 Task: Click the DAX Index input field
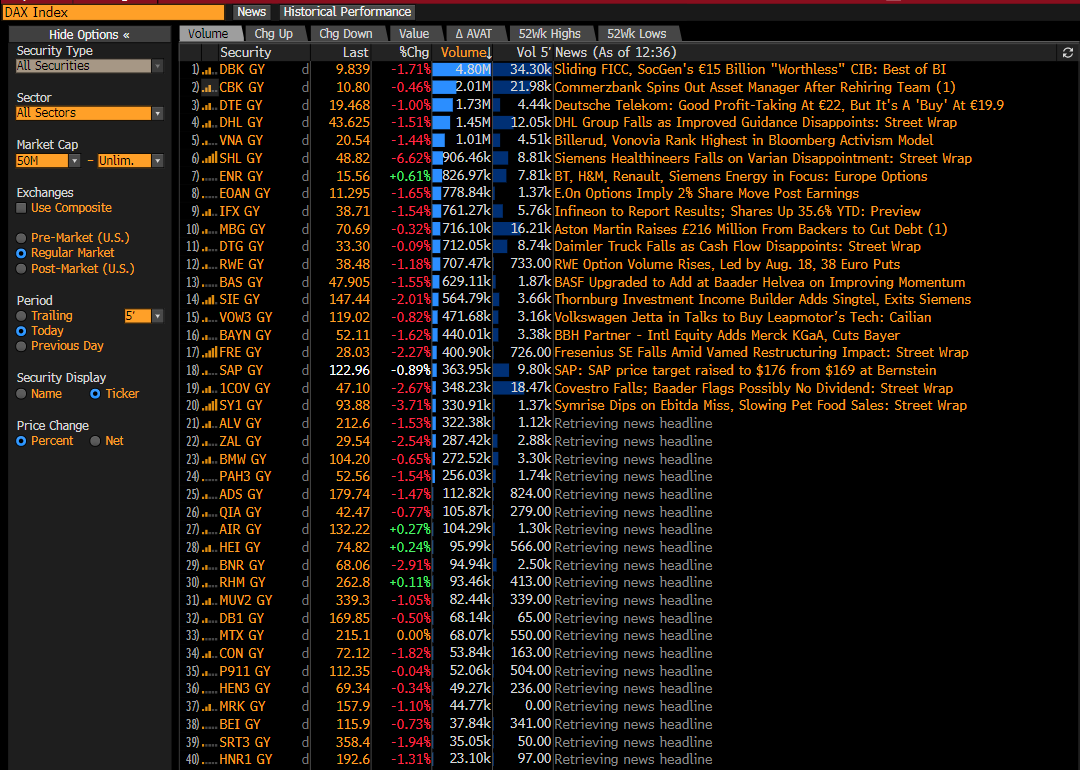point(113,12)
